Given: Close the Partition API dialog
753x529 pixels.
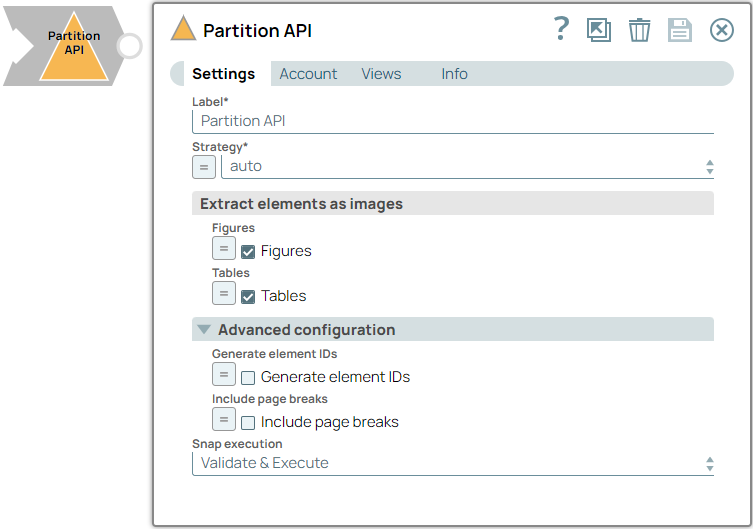Looking at the screenshot, I should point(721,30).
